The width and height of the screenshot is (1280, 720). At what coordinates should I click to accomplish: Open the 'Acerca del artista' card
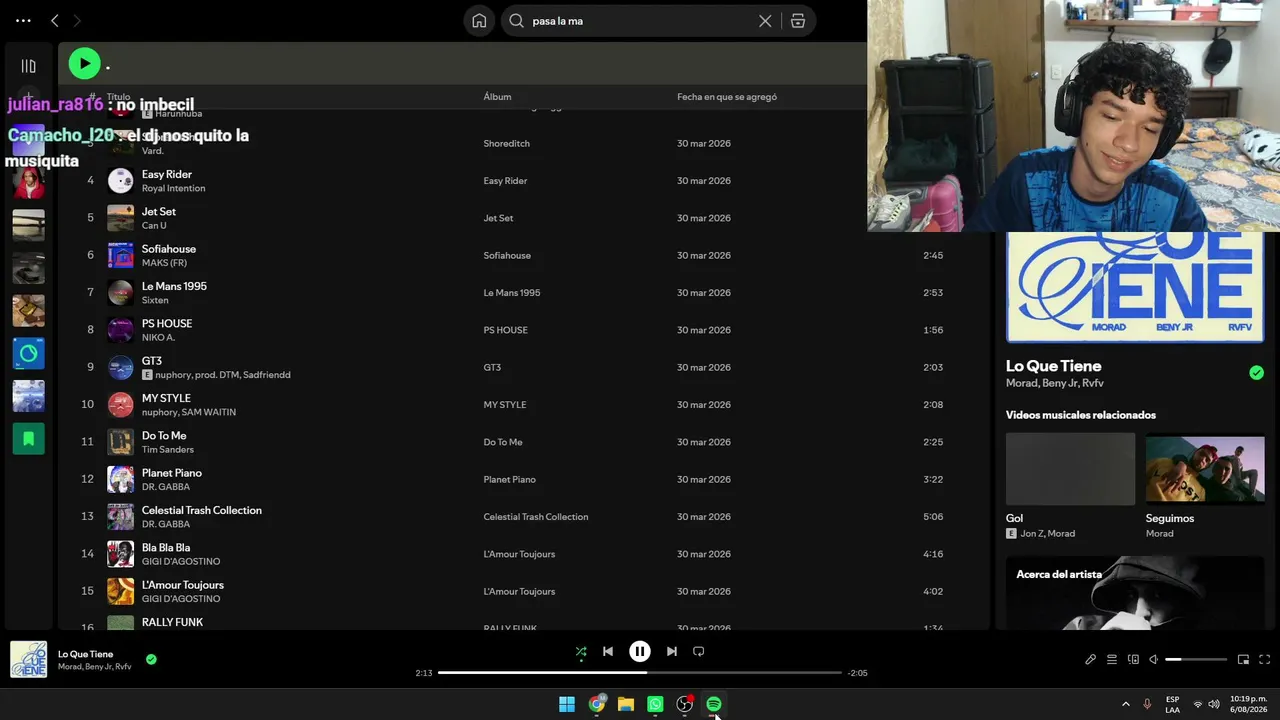1135,593
